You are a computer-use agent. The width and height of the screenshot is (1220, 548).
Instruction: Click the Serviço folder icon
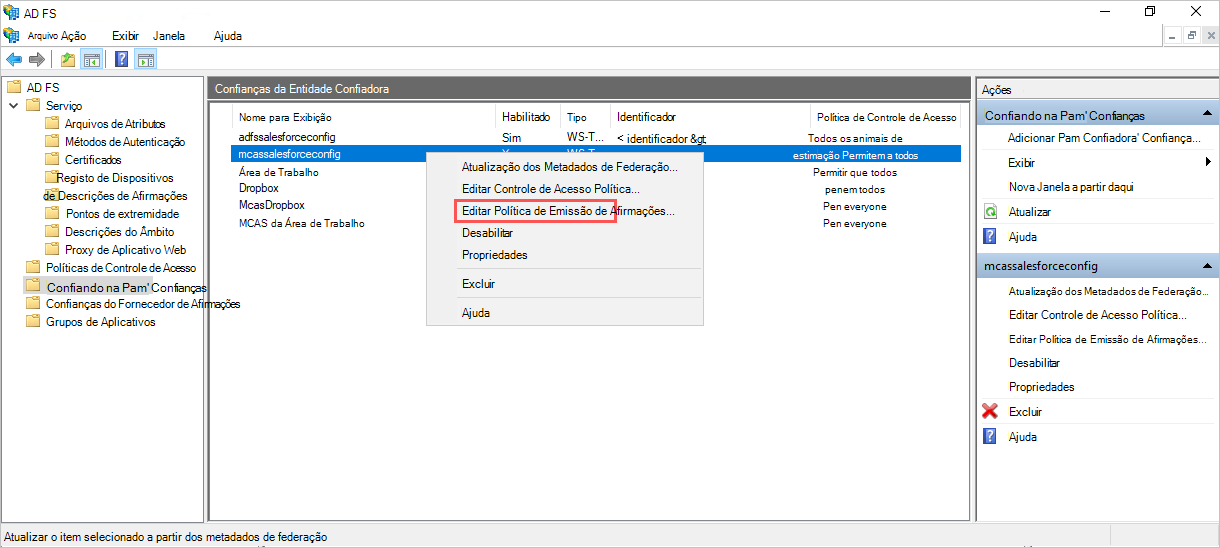[33, 105]
